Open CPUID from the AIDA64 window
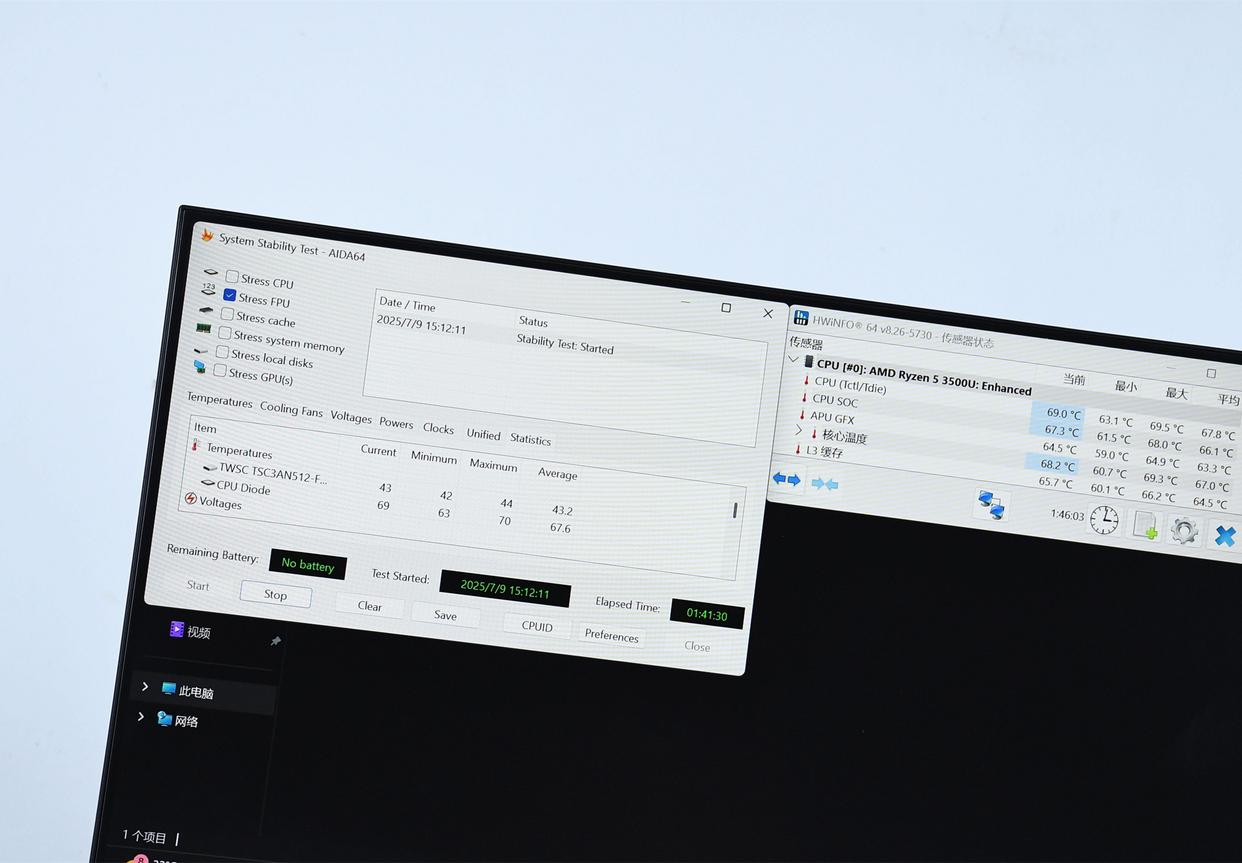The image size is (1242, 863). (x=537, y=626)
